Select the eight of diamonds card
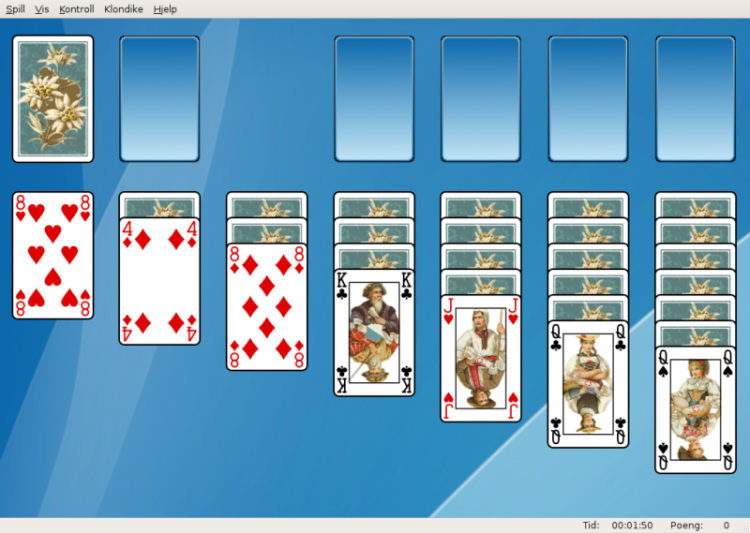This screenshot has width=750, height=533. tap(266, 307)
